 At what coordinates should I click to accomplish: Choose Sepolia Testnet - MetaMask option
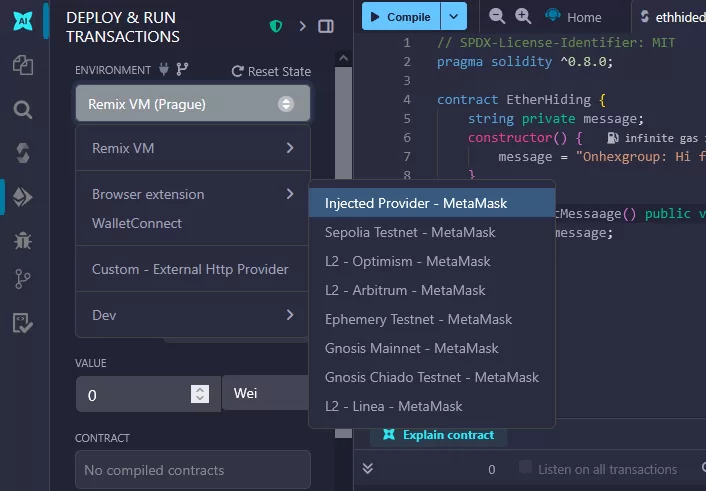pyautogui.click(x=410, y=232)
